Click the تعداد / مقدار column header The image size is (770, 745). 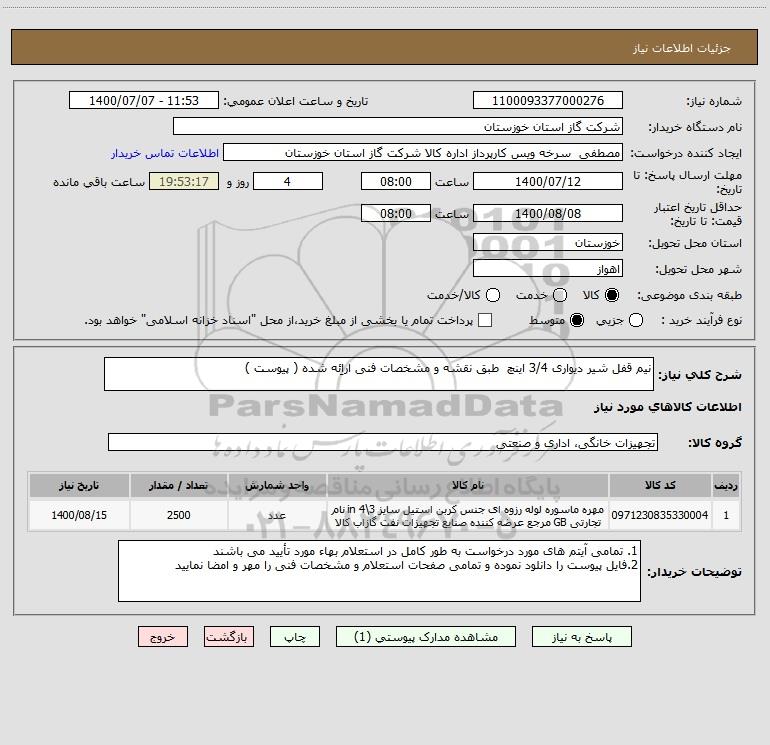click(178, 485)
